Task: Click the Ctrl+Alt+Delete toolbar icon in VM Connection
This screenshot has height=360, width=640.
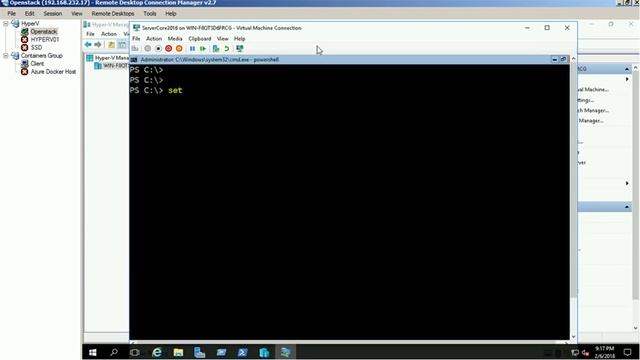Action: click(x=135, y=49)
